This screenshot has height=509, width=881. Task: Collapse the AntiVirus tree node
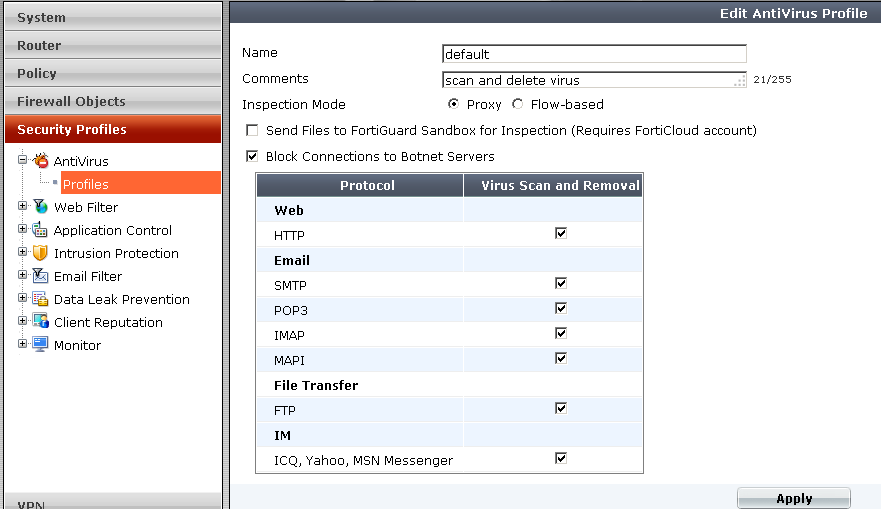coord(22,160)
